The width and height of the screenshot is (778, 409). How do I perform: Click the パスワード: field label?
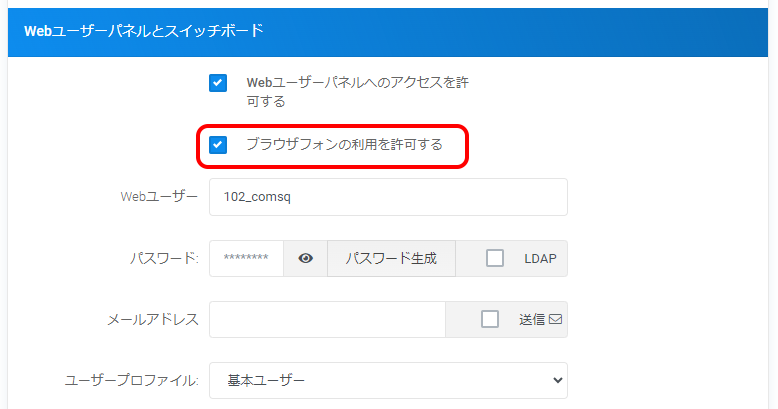pos(164,259)
